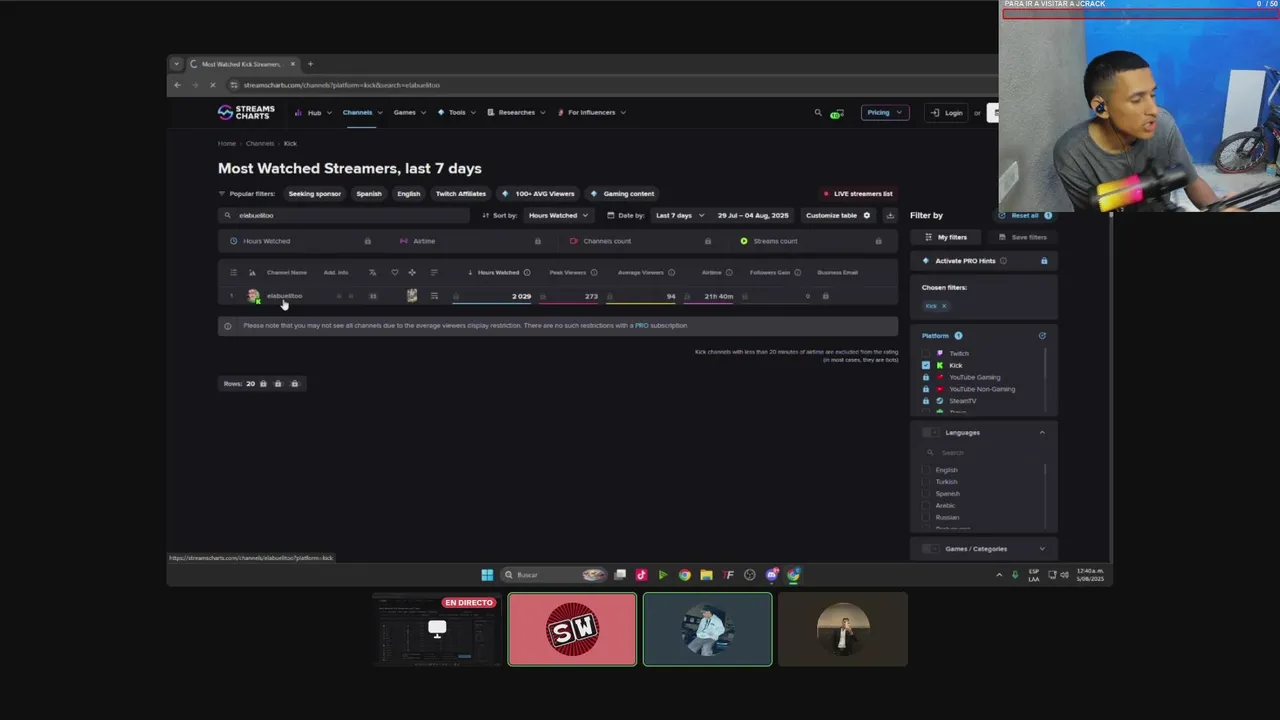Click the Windows Start button
Screen dimensions: 1280x720
point(487,575)
